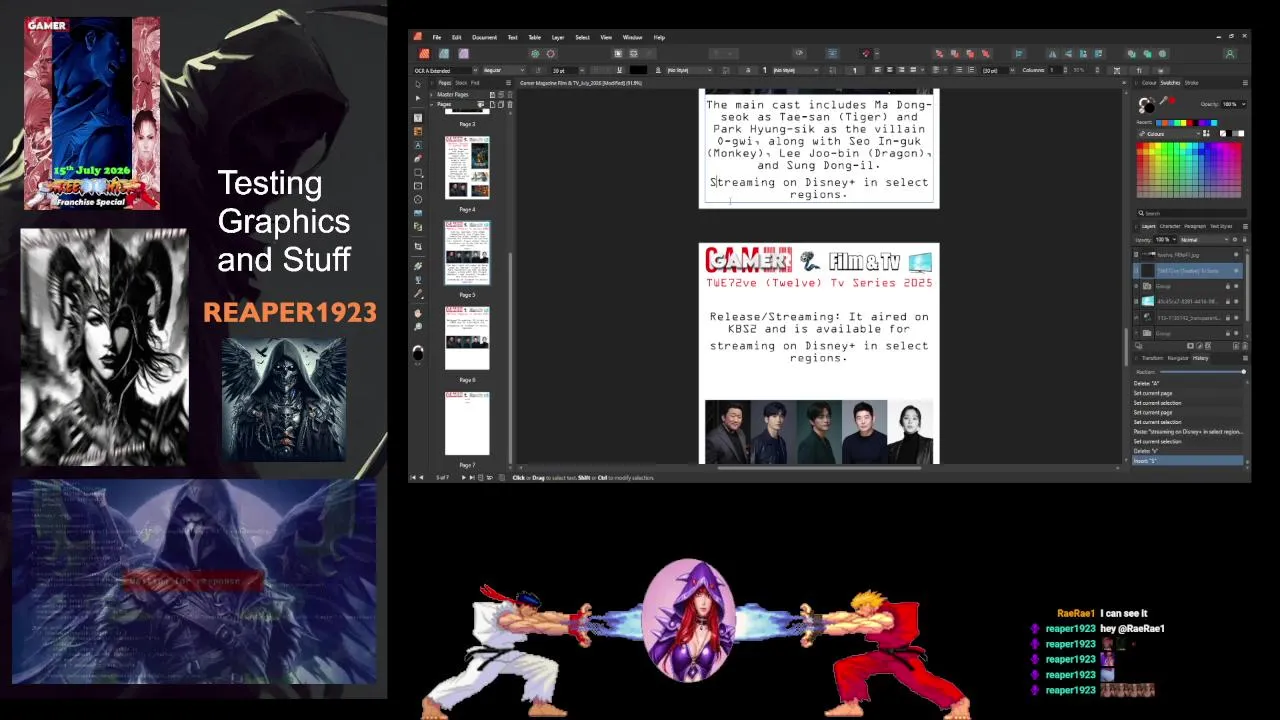Viewport: 1280px width, 720px height.
Task: Open the Document menu
Action: 484,37
